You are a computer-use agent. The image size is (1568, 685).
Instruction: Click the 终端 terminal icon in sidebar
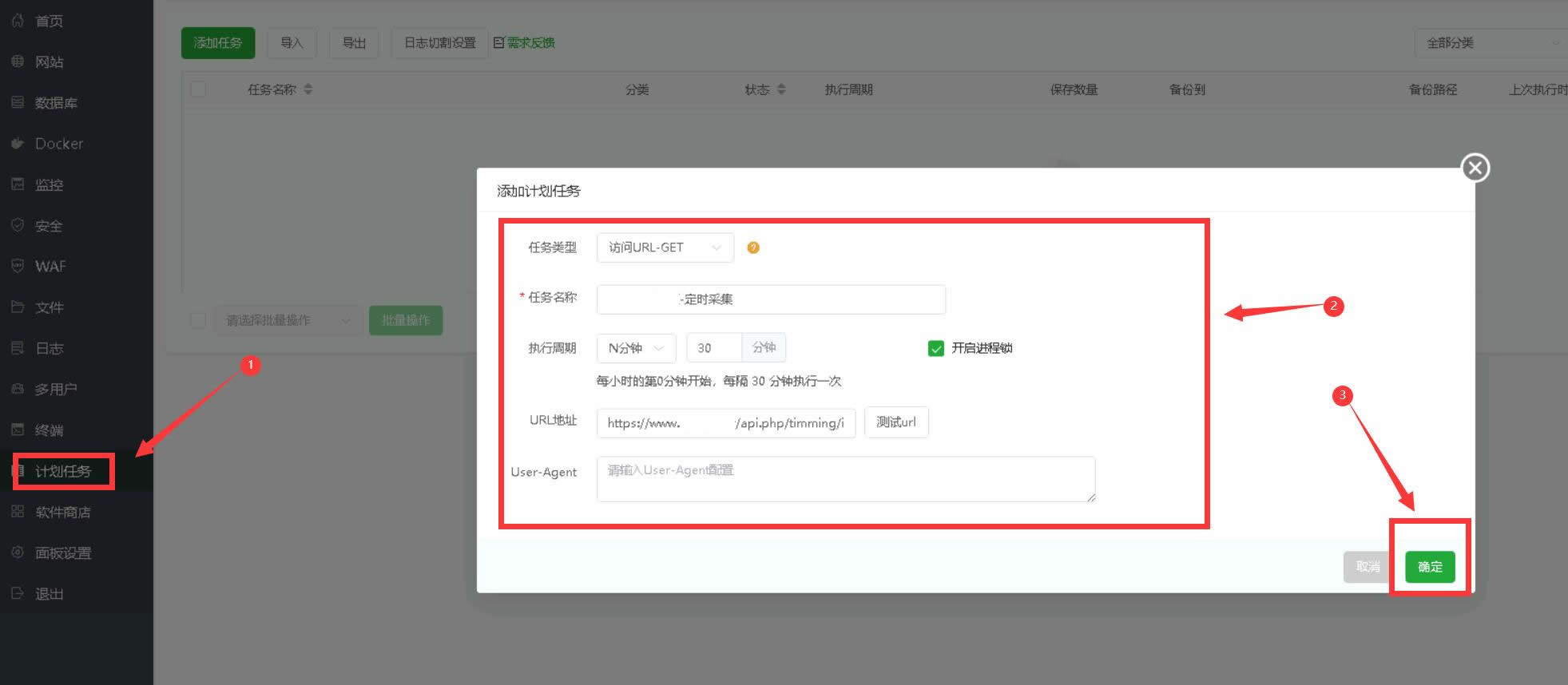coord(18,430)
